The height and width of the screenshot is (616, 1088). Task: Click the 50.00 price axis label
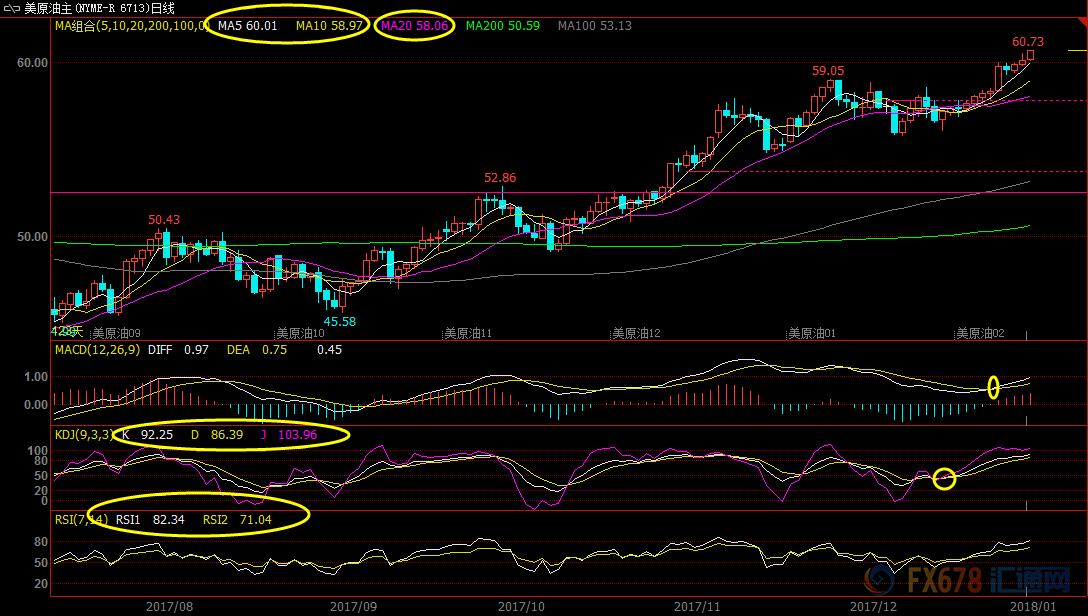click(x=33, y=237)
